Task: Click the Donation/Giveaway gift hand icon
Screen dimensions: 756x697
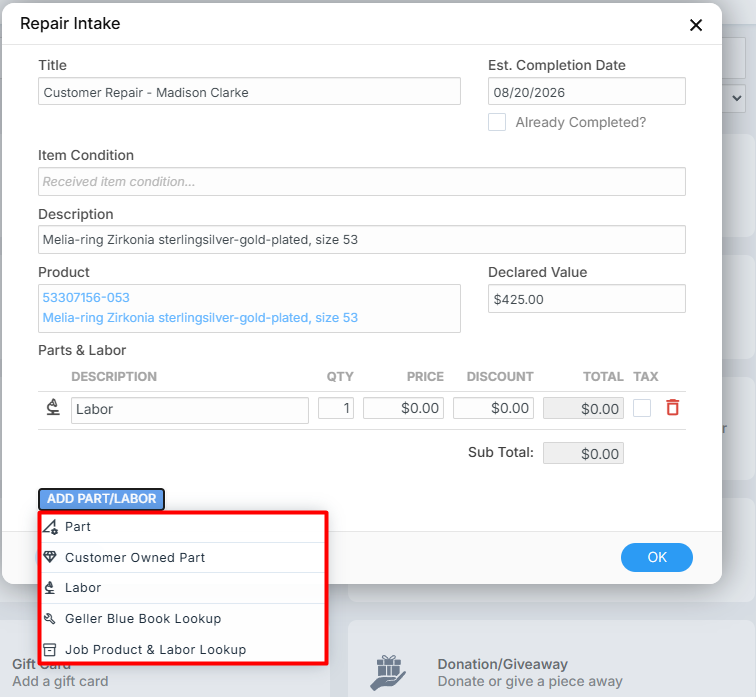Action: [388, 673]
